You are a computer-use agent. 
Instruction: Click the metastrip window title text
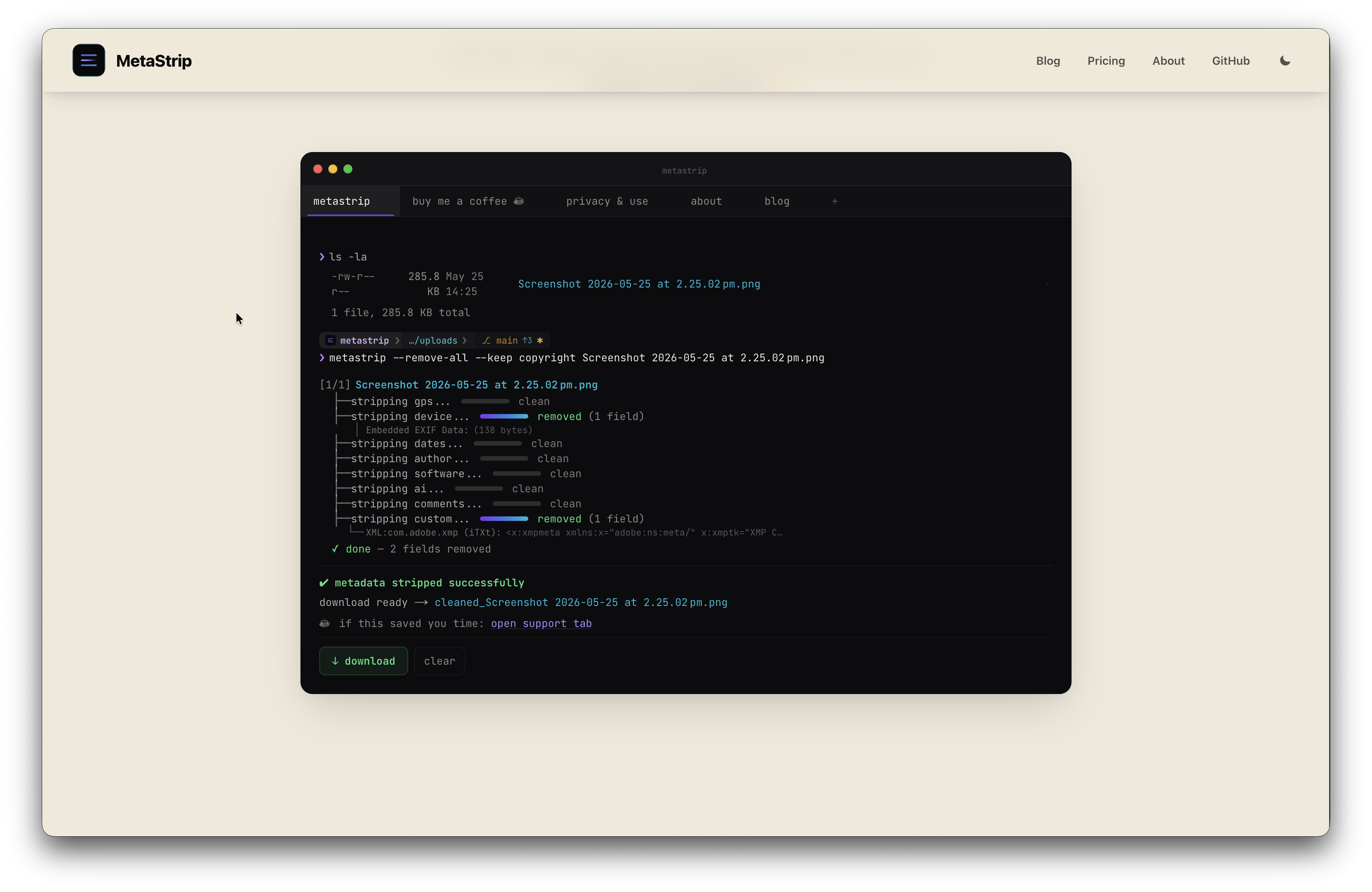684,170
